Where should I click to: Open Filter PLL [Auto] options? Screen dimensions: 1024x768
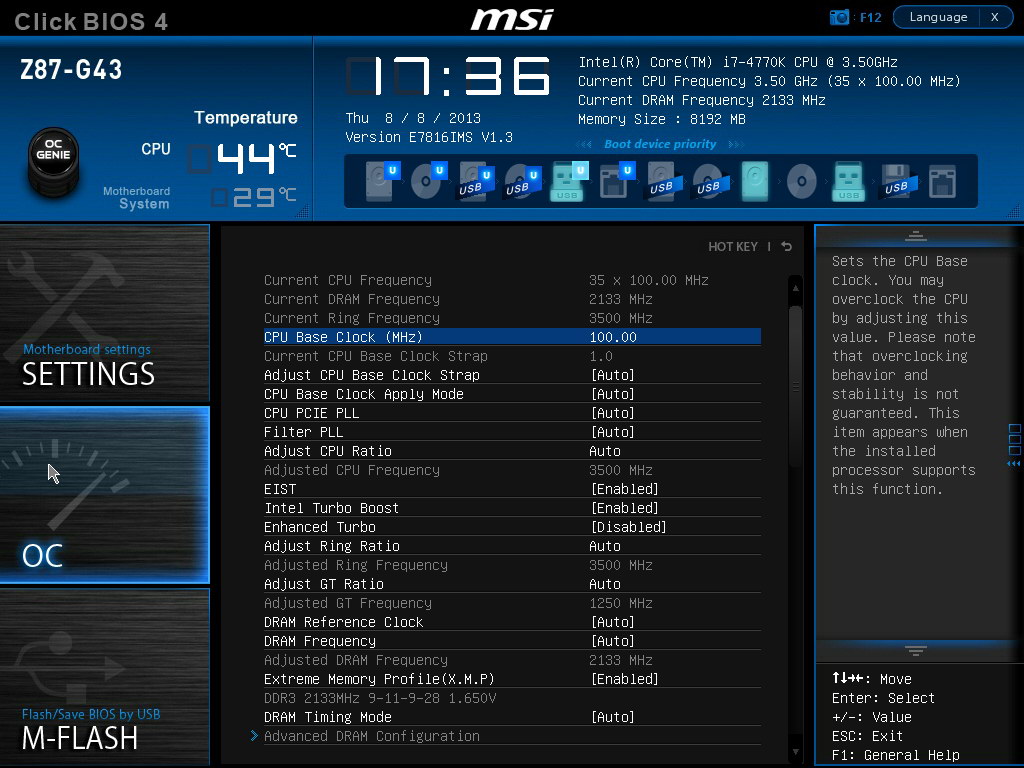613,432
